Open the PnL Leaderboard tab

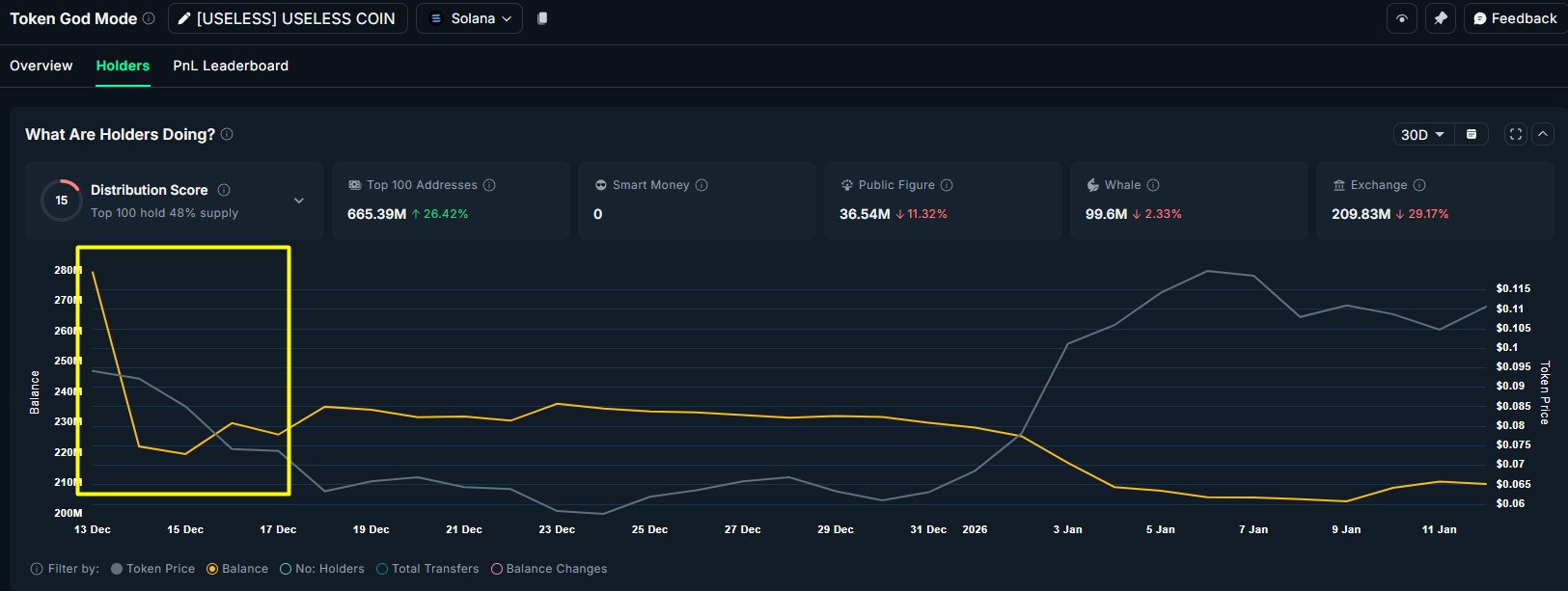click(x=231, y=66)
